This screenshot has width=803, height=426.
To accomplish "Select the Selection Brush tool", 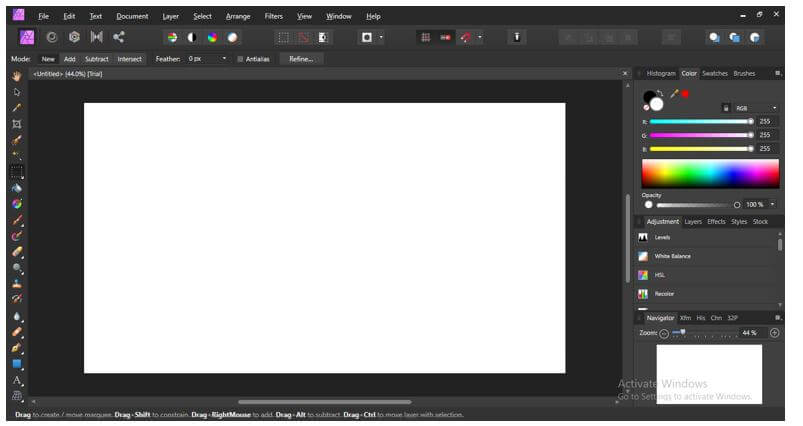I will coord(17,140).
